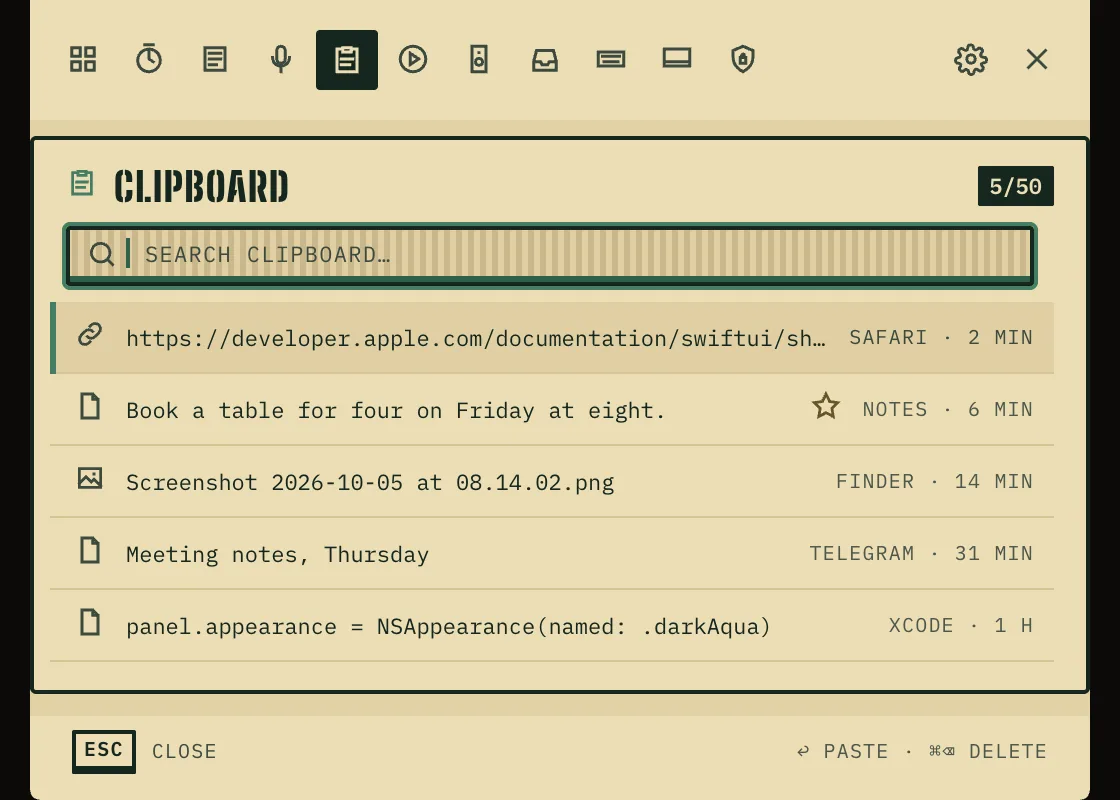The height and width of the screenshot is (800, 1120).
Task: Click the 'XCODE · 1 H' source label
Action: (x=961, y=626)
